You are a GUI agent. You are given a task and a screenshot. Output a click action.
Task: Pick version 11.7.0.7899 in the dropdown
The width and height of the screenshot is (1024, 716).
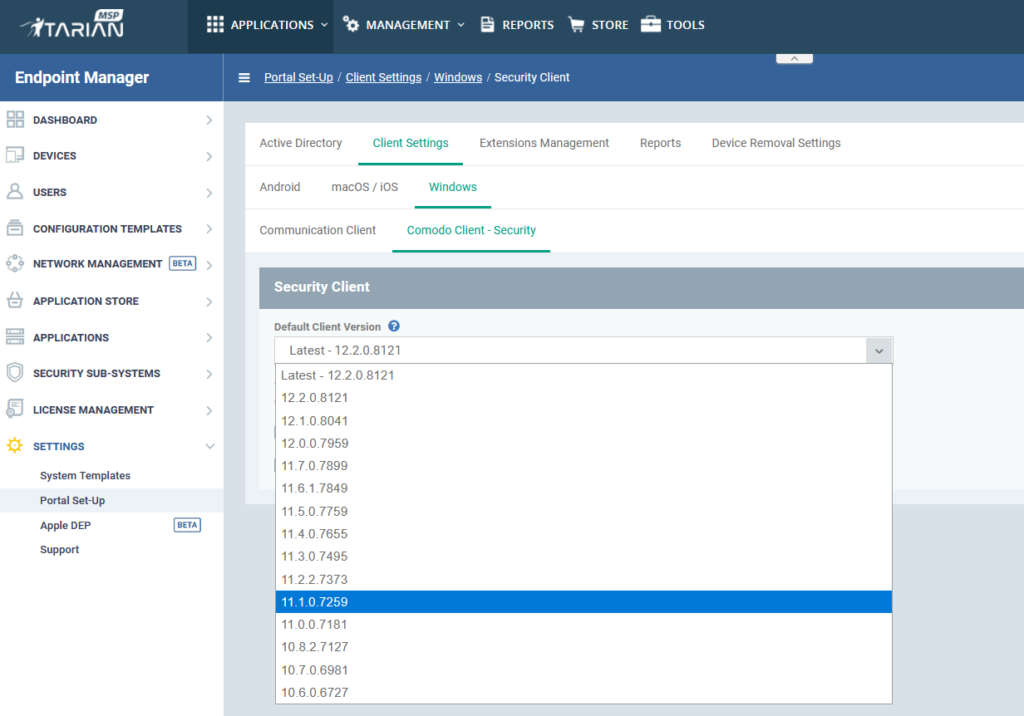click(x=584, y=466)
